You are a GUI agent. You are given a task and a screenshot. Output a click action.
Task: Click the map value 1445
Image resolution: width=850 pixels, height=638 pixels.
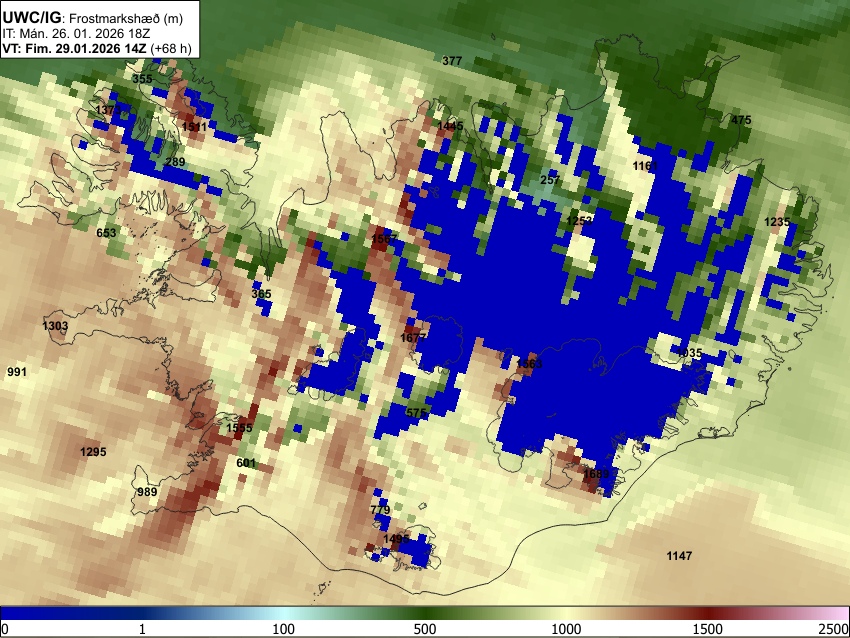point(450,126)
